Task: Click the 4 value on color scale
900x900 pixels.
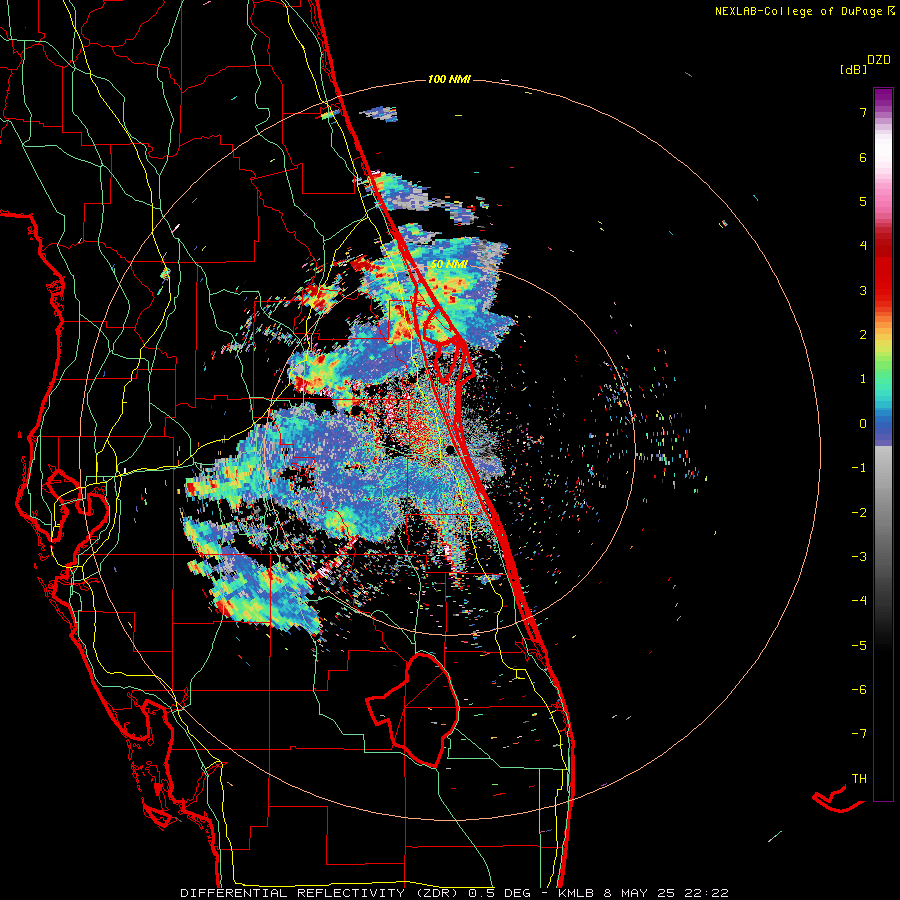Action: (x=863, y=246)
